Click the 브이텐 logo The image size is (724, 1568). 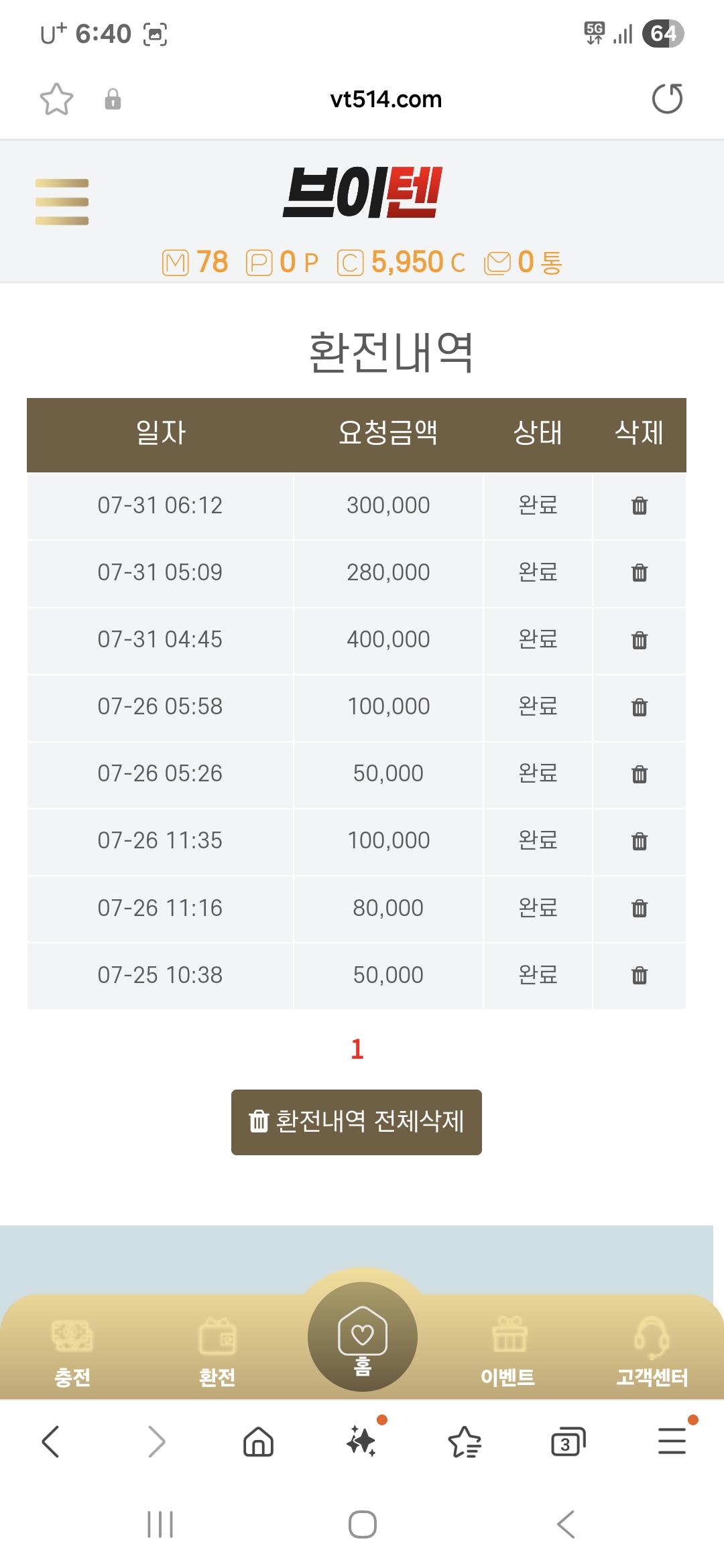(x=363, y=193)
